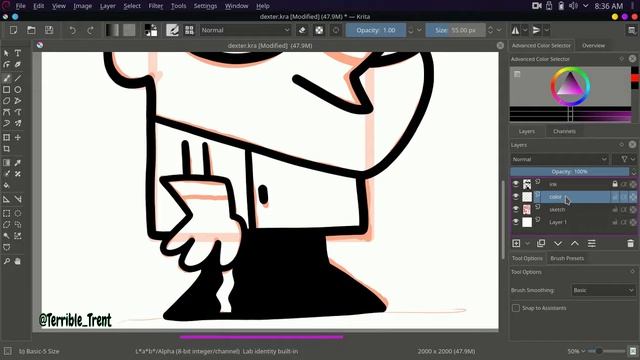Viewport: 640px width, 360px height.
Task: Expand vertical mirror options arrow
Action: (547, 30)
